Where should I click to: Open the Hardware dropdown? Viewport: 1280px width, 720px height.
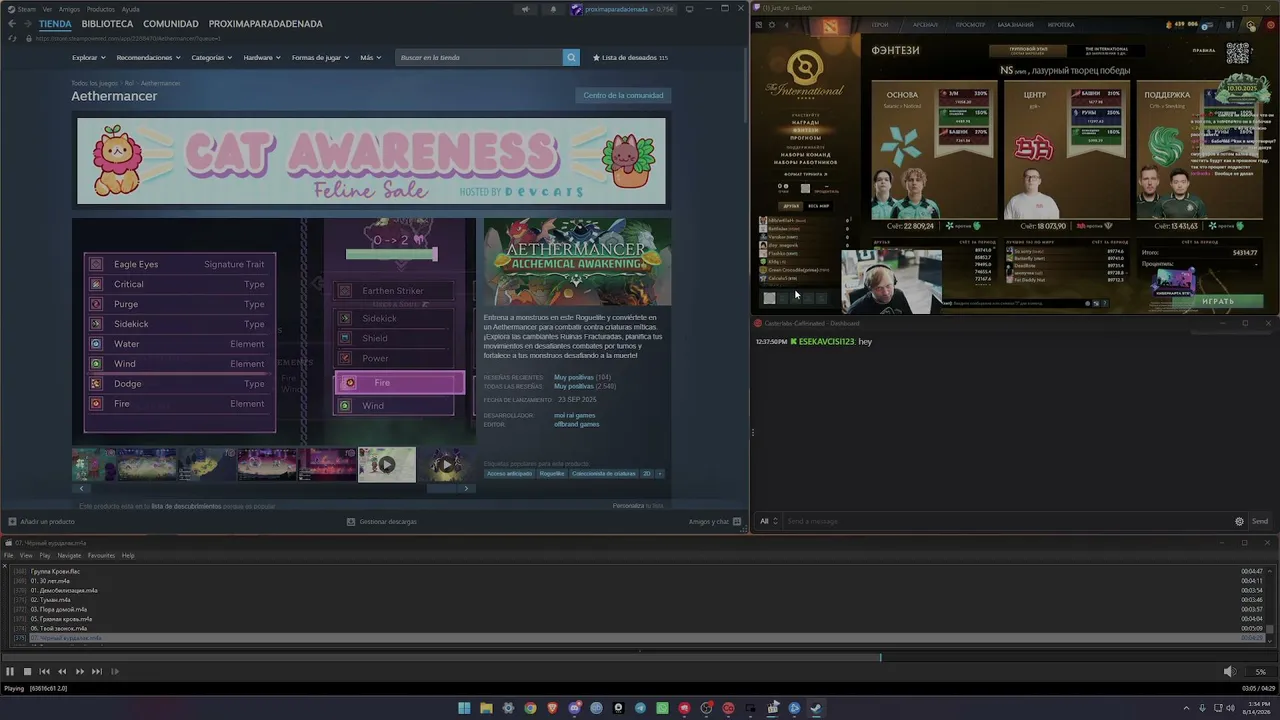click(261, 57)
